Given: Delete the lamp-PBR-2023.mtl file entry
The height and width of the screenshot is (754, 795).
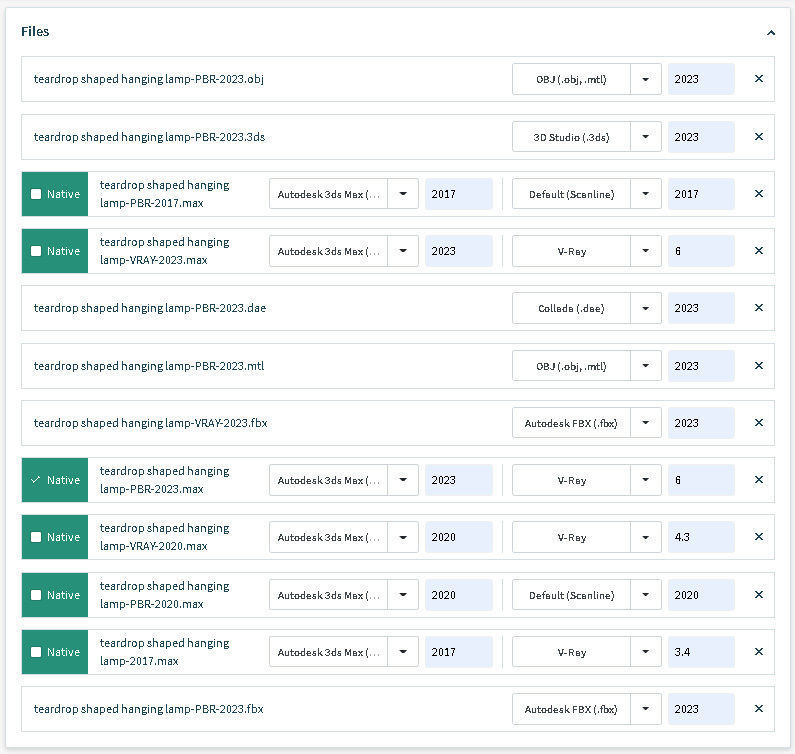Looking at the screenshot, I should (758, 366).
